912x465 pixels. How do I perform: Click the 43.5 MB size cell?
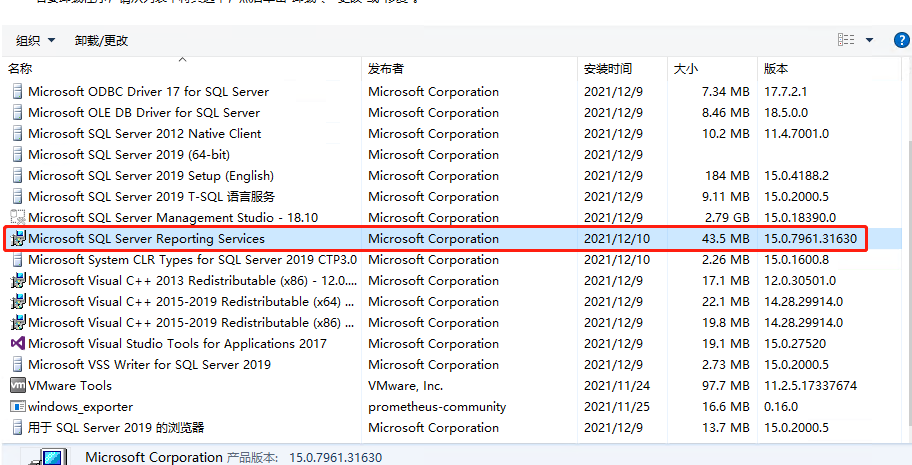[x=726, y=238]
